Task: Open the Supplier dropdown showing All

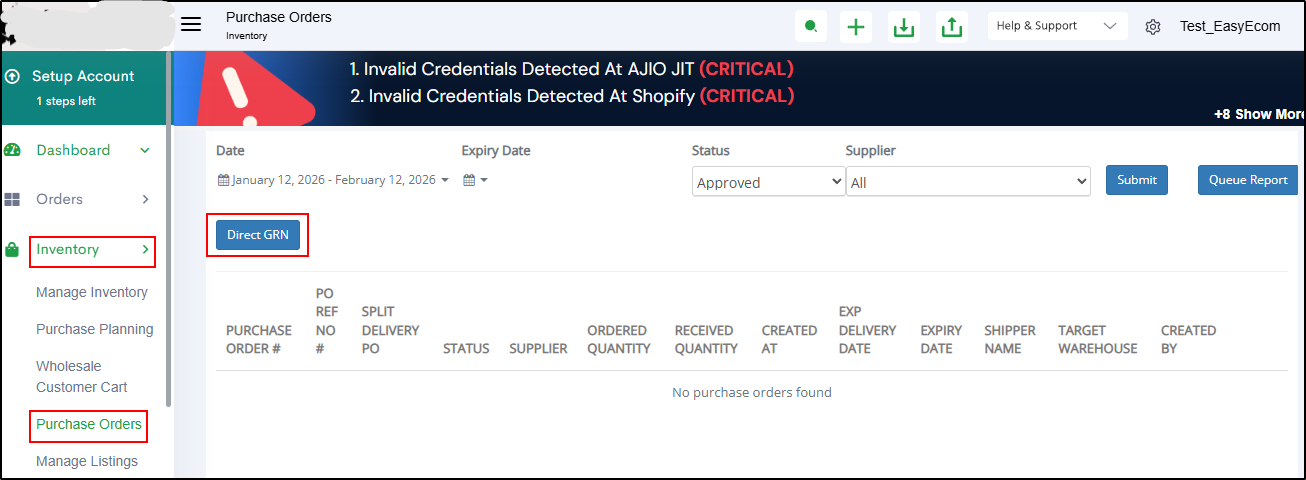Action: pos(967,182)
